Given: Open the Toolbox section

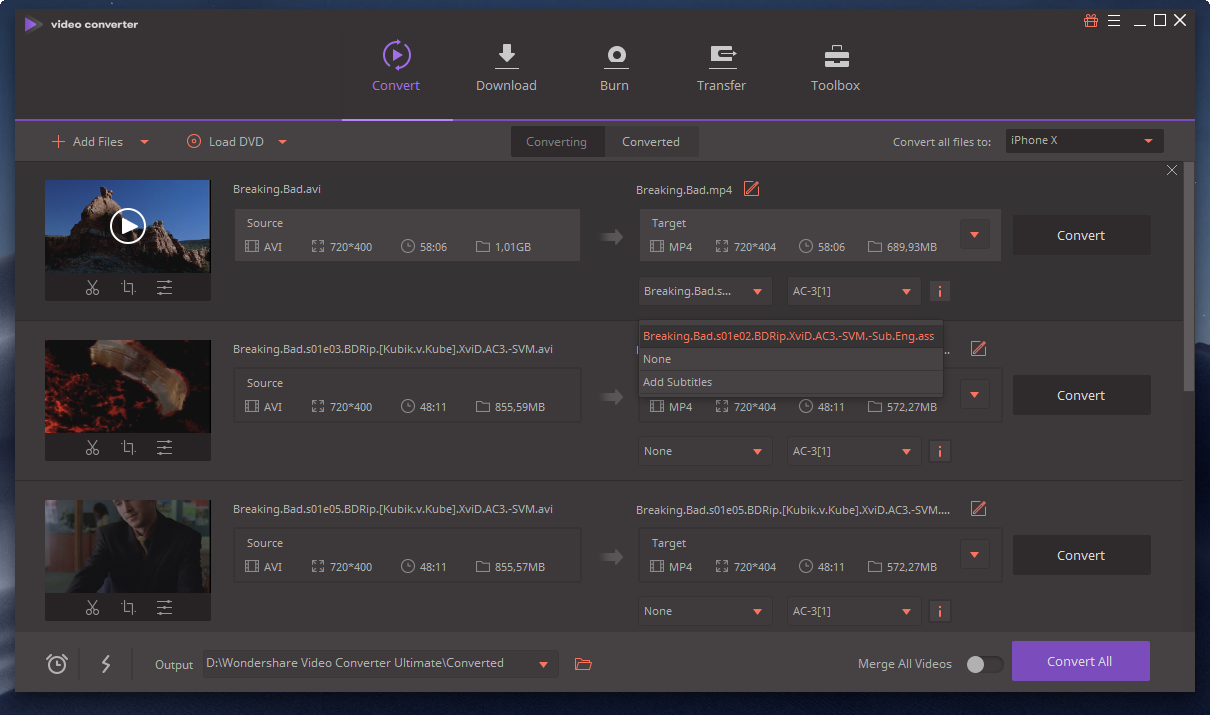Looking at the screenshot, I should (835, 67).
